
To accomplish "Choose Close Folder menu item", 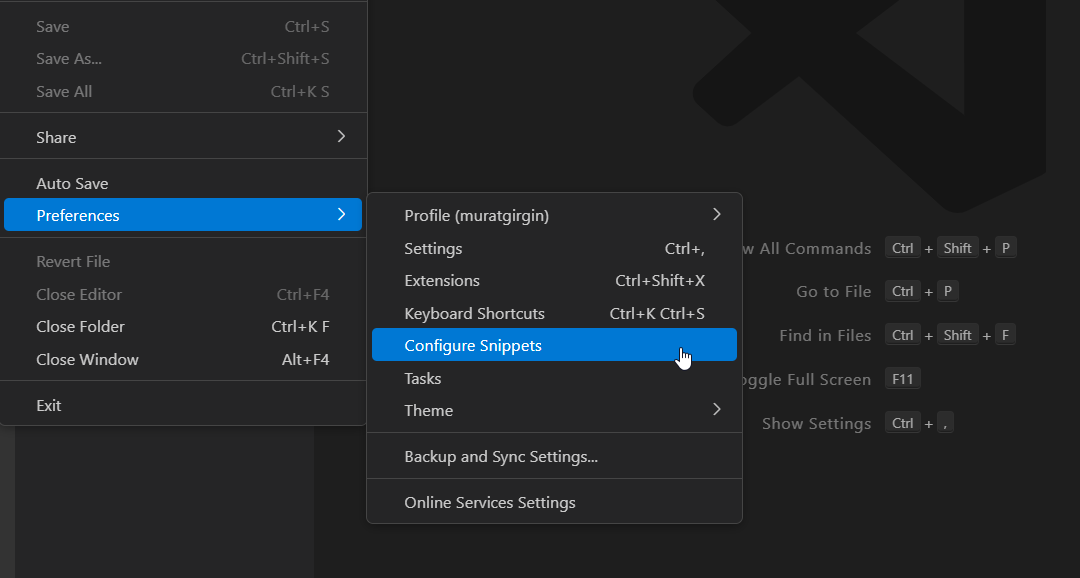I will (x=183, y=327).
